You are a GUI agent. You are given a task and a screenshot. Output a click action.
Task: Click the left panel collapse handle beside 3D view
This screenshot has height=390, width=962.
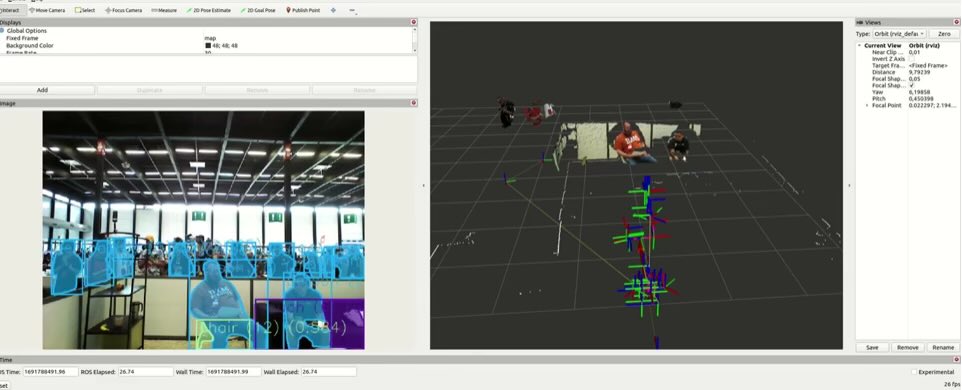pos(423,185)
